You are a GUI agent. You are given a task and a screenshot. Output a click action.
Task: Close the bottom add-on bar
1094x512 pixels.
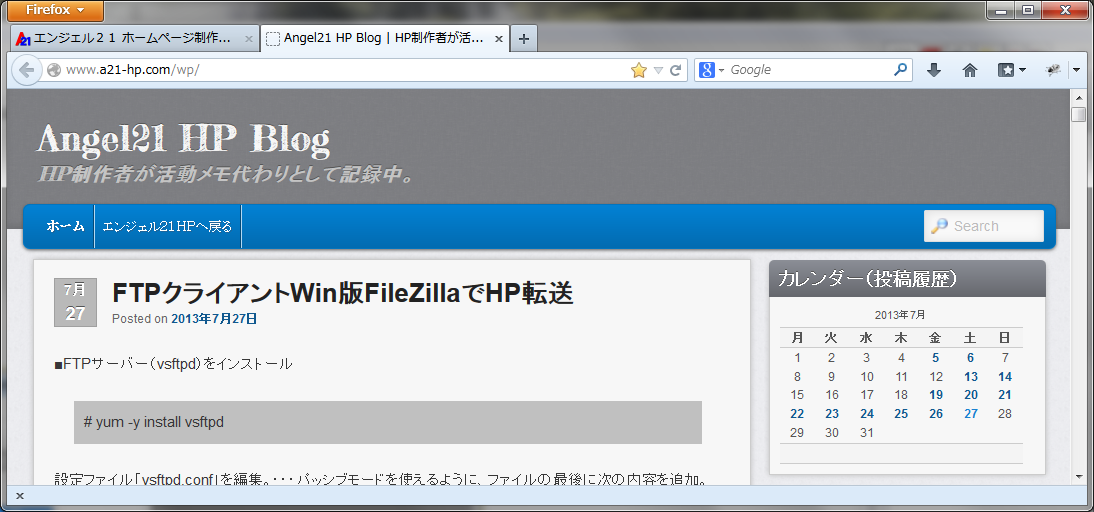coord(20,496)
